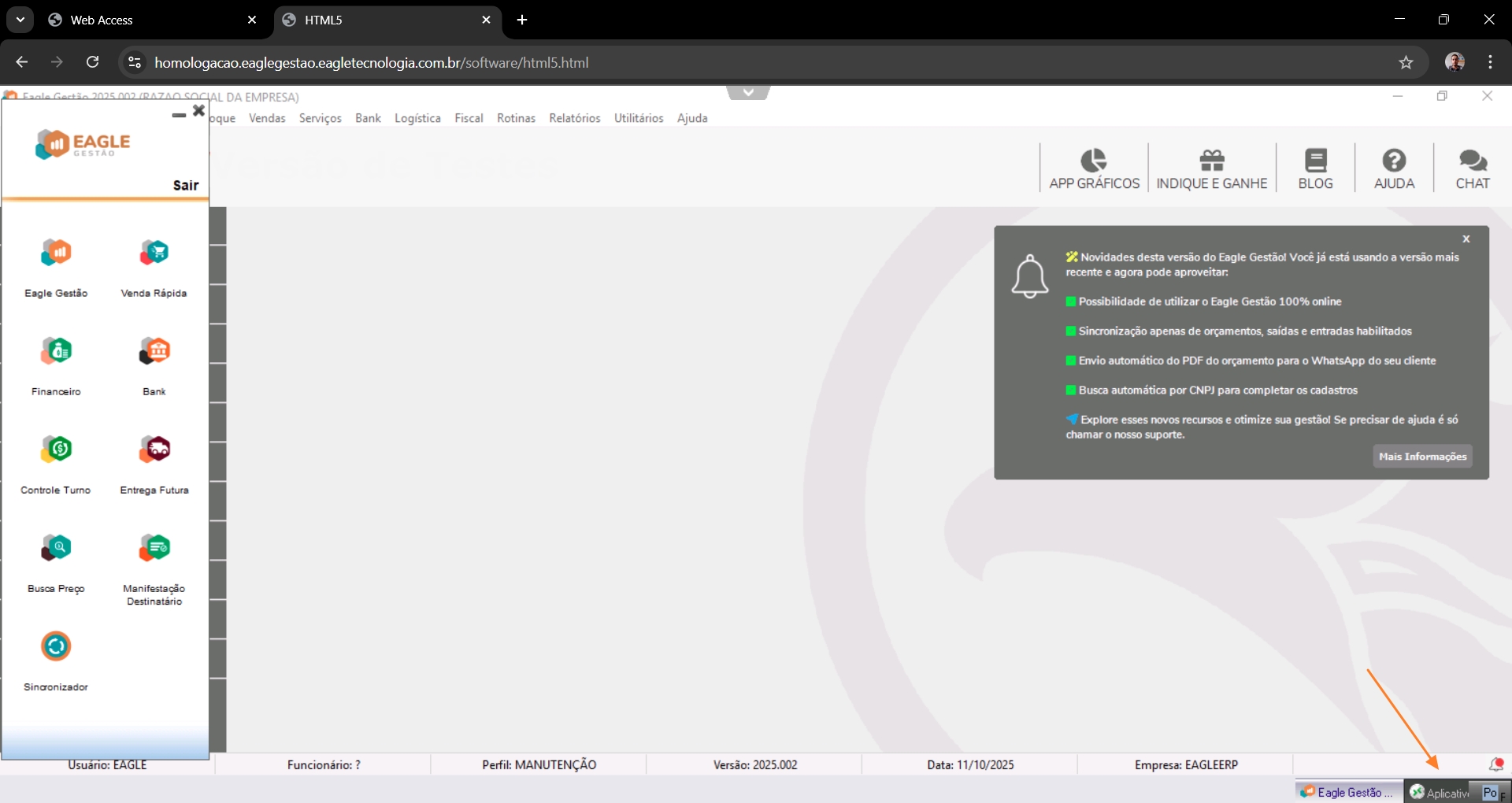Open the Financeiro module
Viewport: 1512px width, 803px height.
(56, 351)
